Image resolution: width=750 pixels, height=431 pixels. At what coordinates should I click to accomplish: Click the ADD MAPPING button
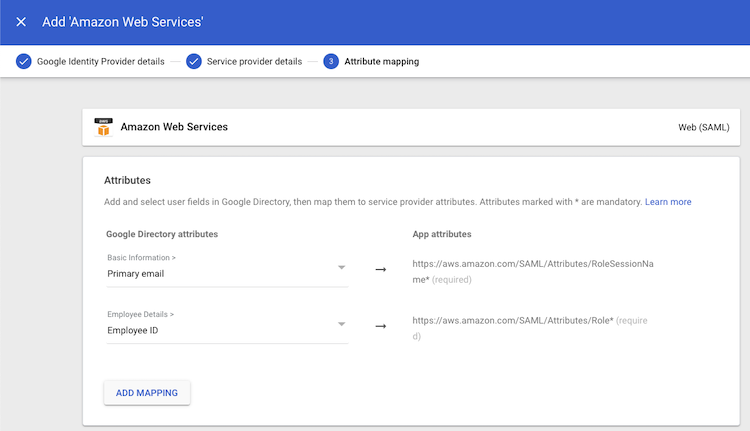point(147,393)
